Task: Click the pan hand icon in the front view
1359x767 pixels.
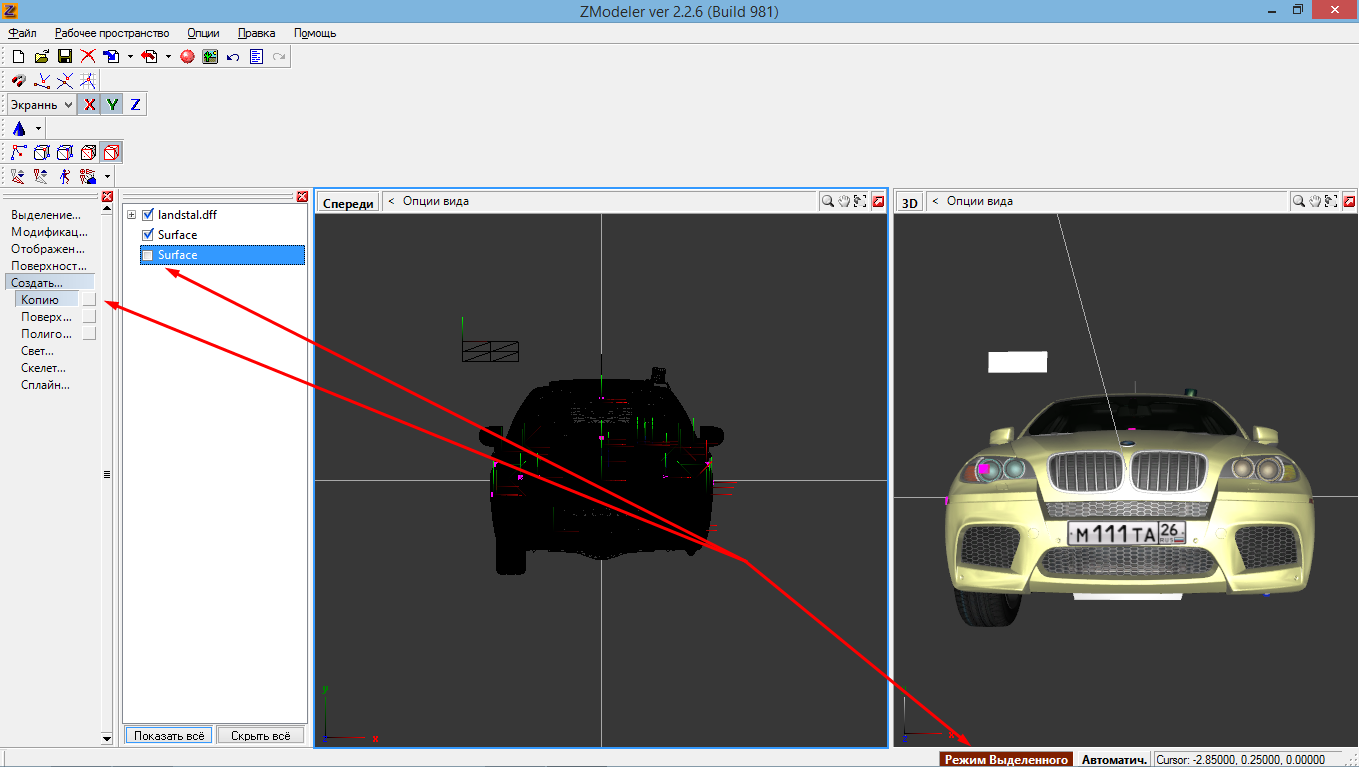Action: [844, 201]
